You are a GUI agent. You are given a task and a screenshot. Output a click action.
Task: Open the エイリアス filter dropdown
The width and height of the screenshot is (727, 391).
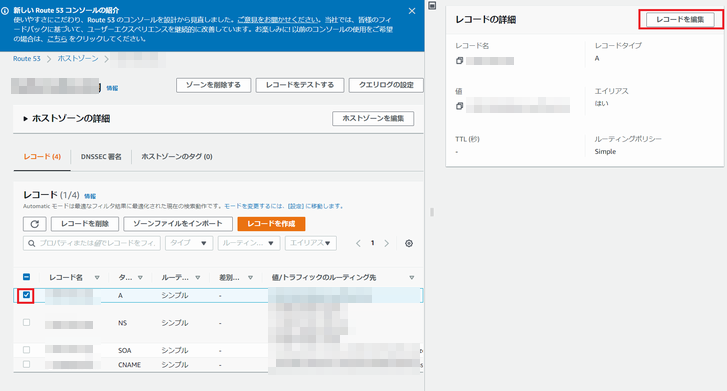point(311,243)
